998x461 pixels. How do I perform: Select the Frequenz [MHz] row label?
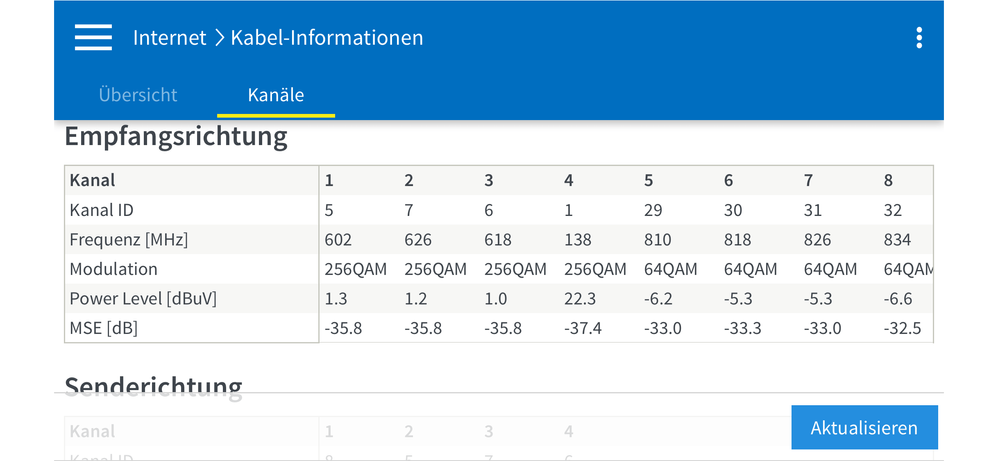point(129,240)
